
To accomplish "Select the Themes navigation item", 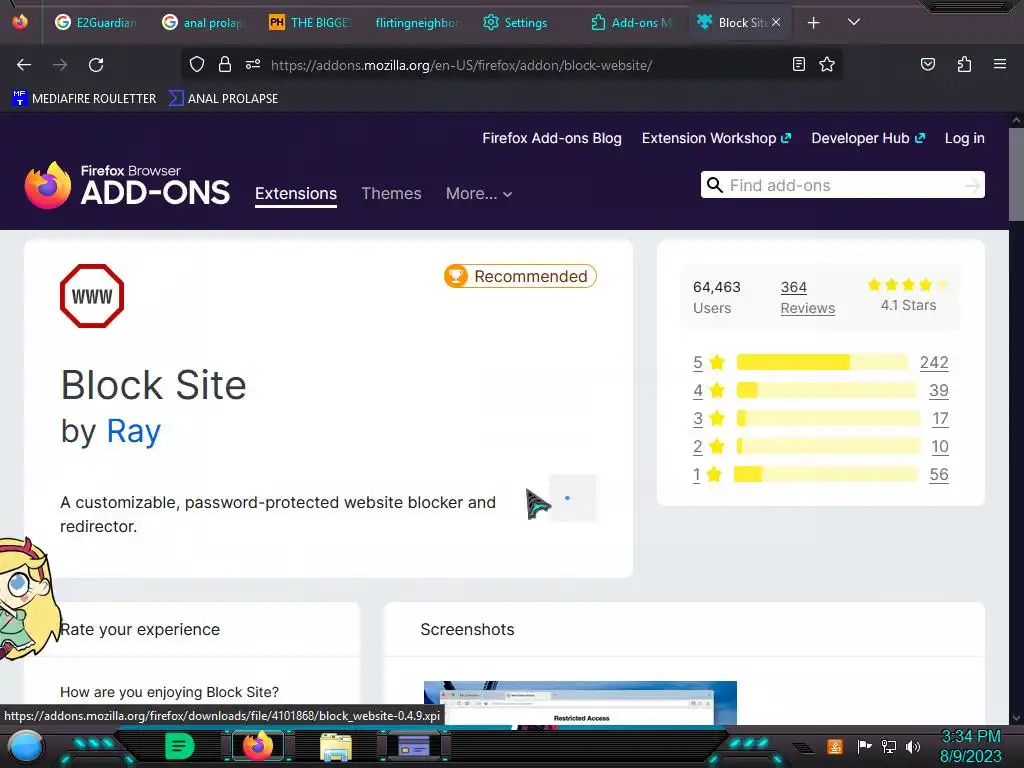I will coord(391,194).
